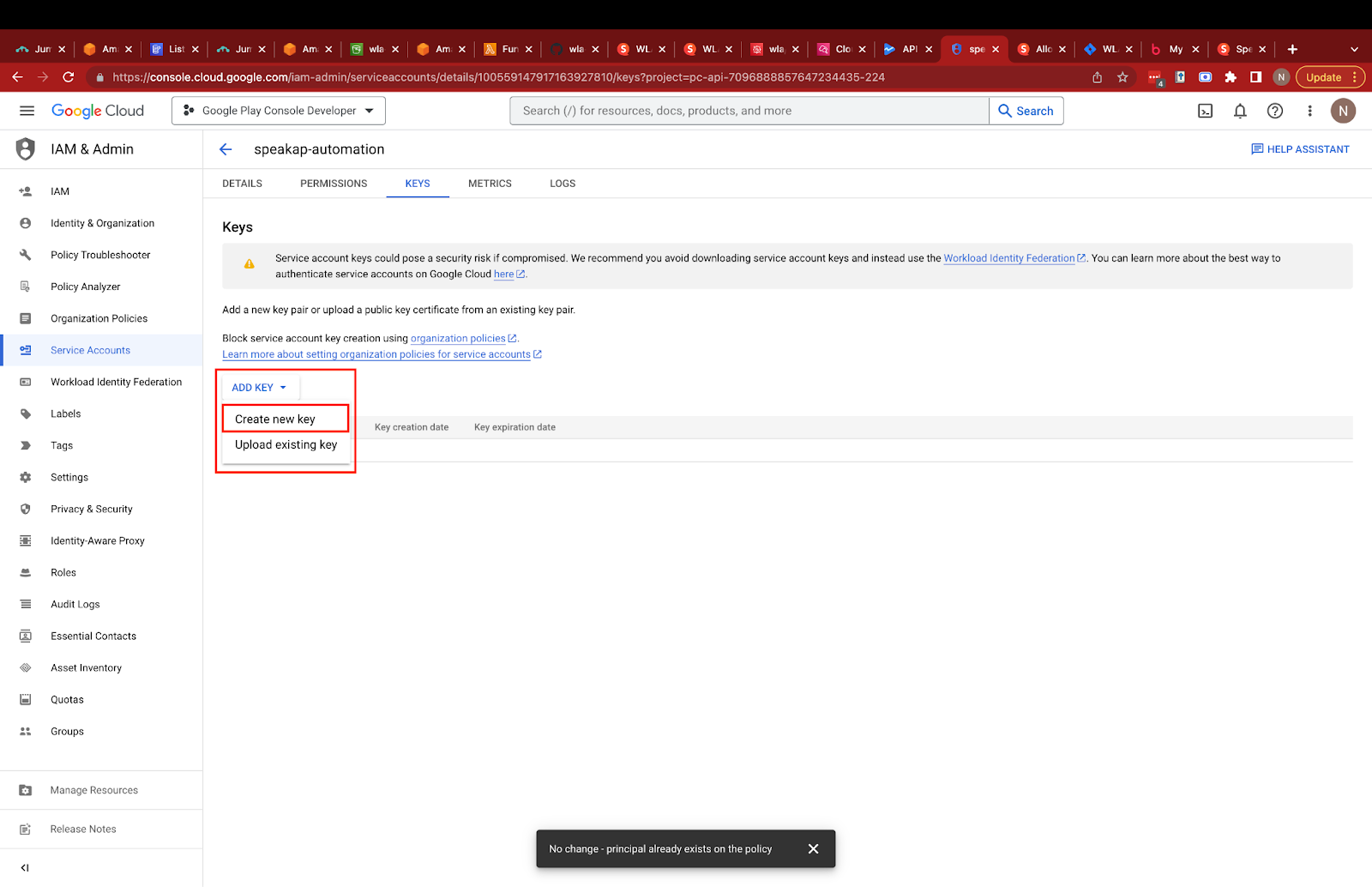Click the IAM icon in sidebar
Image resolution: width=1372 pixels, height=887 pixels.
click(x=26, y=191)
